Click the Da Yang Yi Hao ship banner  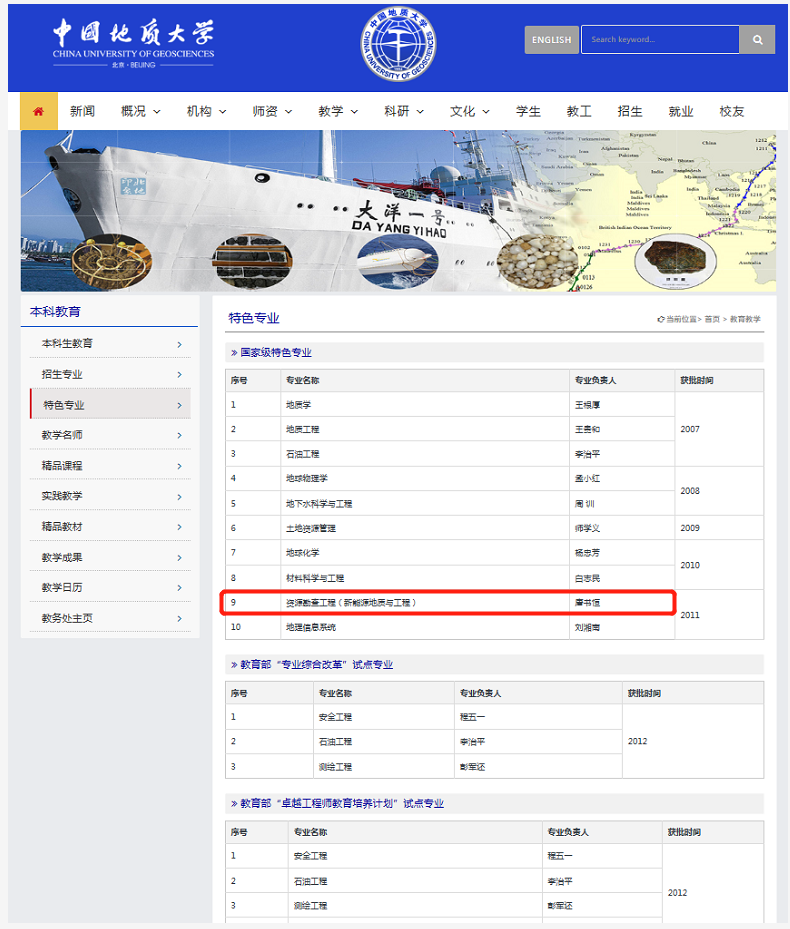(x=398, y=211)
